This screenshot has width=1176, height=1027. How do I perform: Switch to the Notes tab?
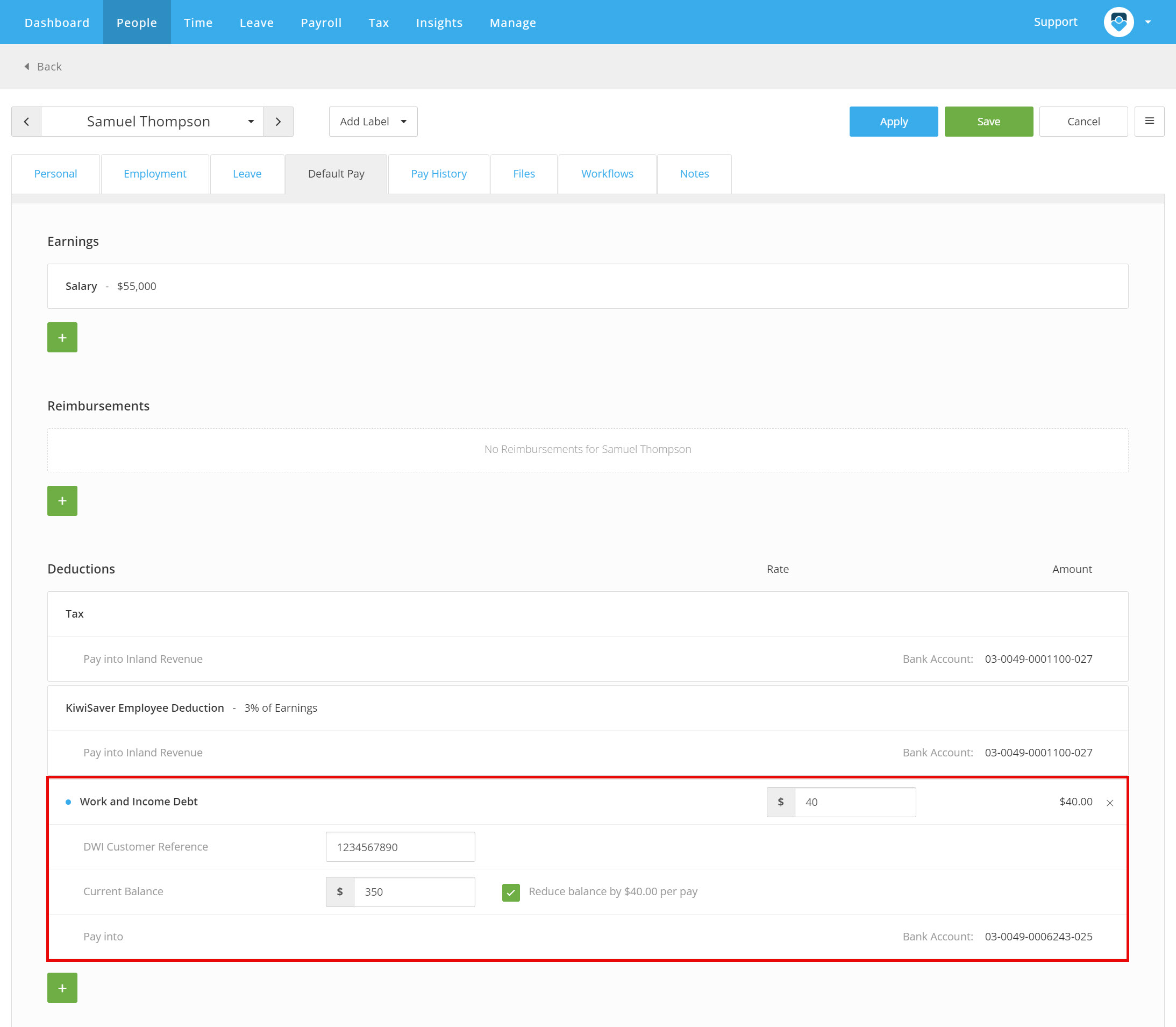pos(694,174)
